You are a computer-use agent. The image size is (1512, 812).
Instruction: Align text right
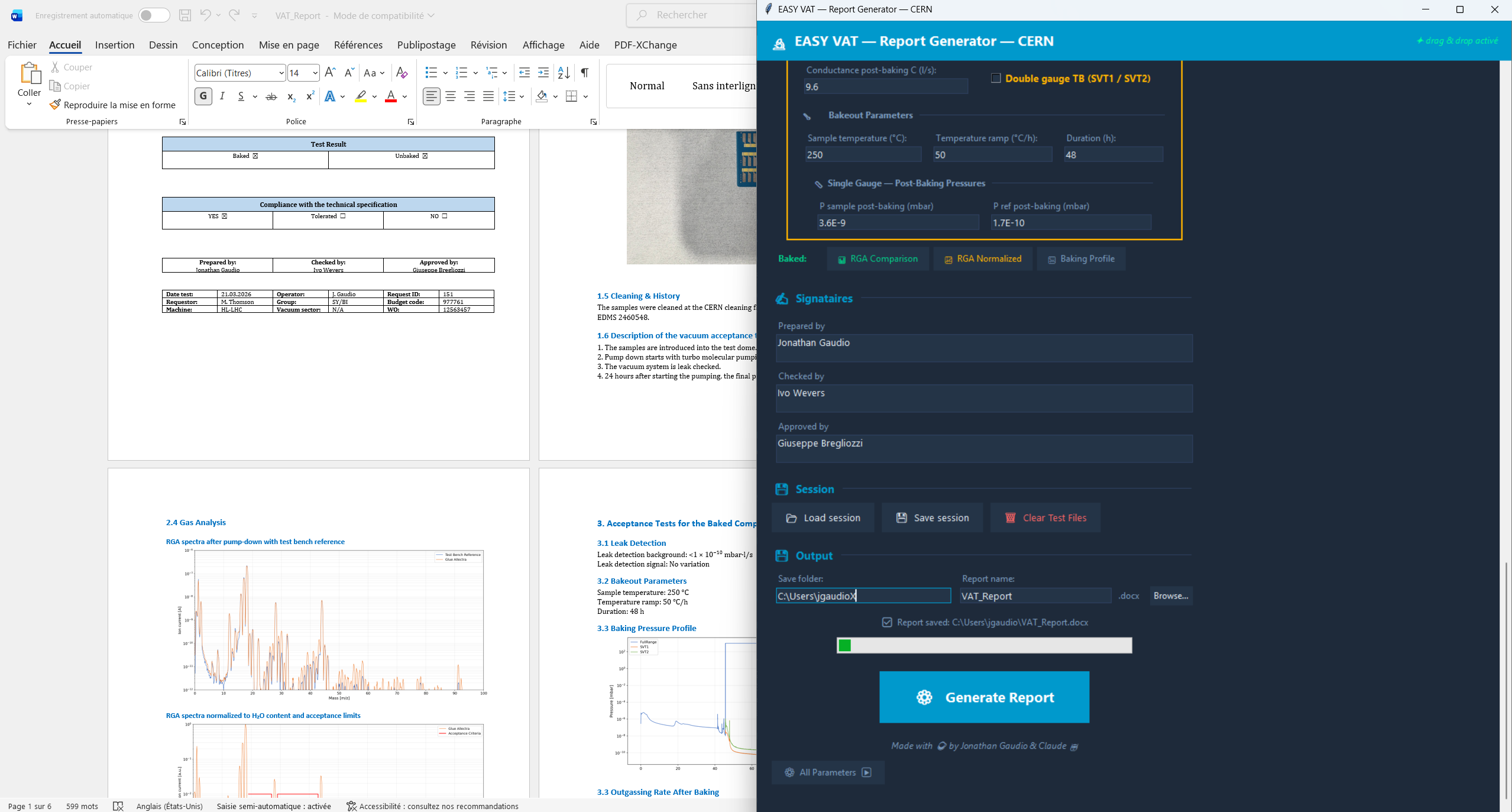(470, 96)
